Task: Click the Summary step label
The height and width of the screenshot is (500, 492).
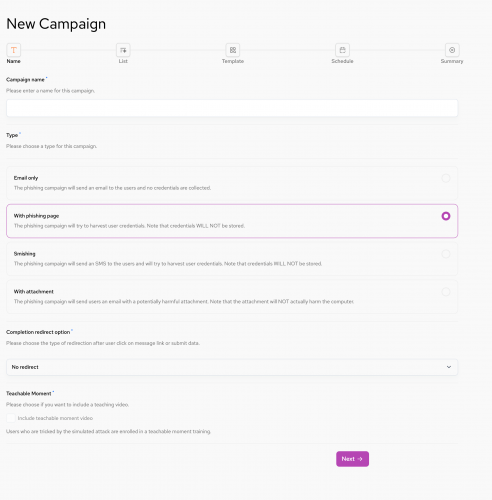Action: (x=452, y=61)
